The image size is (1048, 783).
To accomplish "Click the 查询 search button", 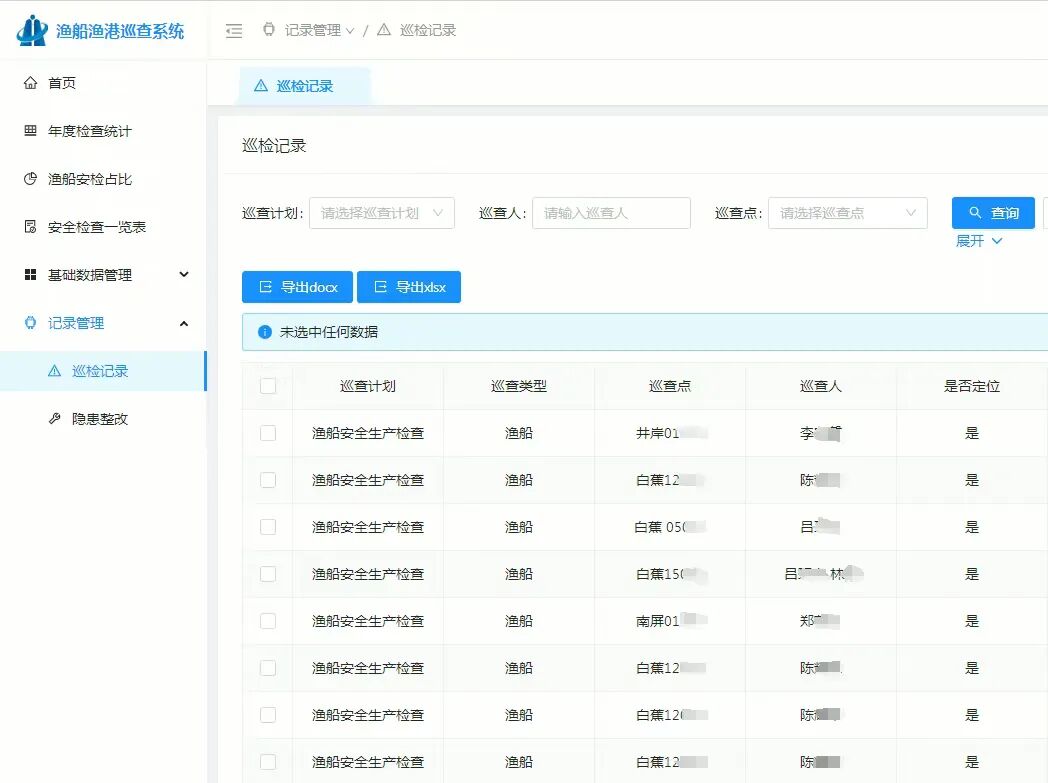I will pyautogui.click(x=993, y=213).
